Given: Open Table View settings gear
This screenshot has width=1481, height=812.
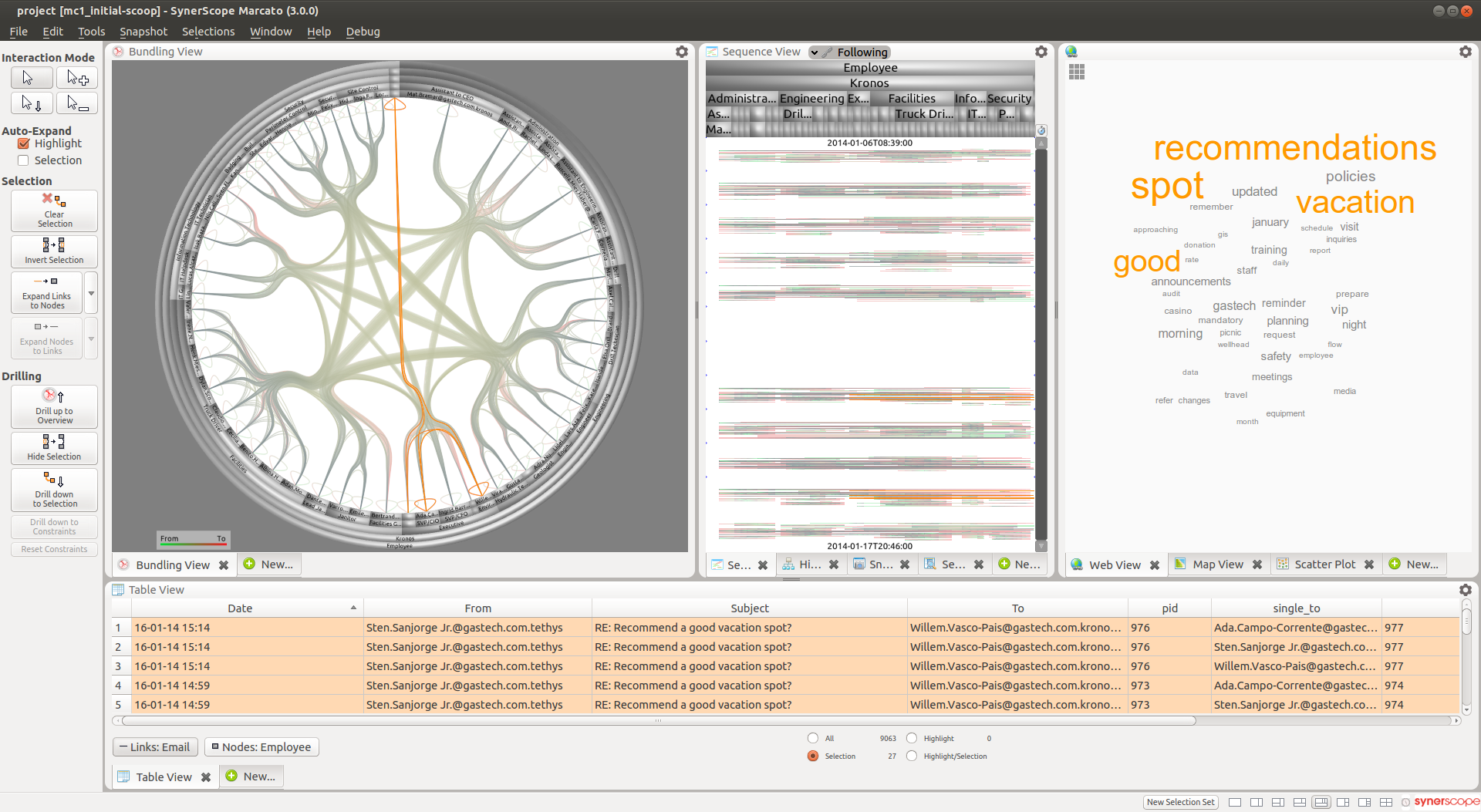Looking at the screenshot, I should coord(1466,590).
